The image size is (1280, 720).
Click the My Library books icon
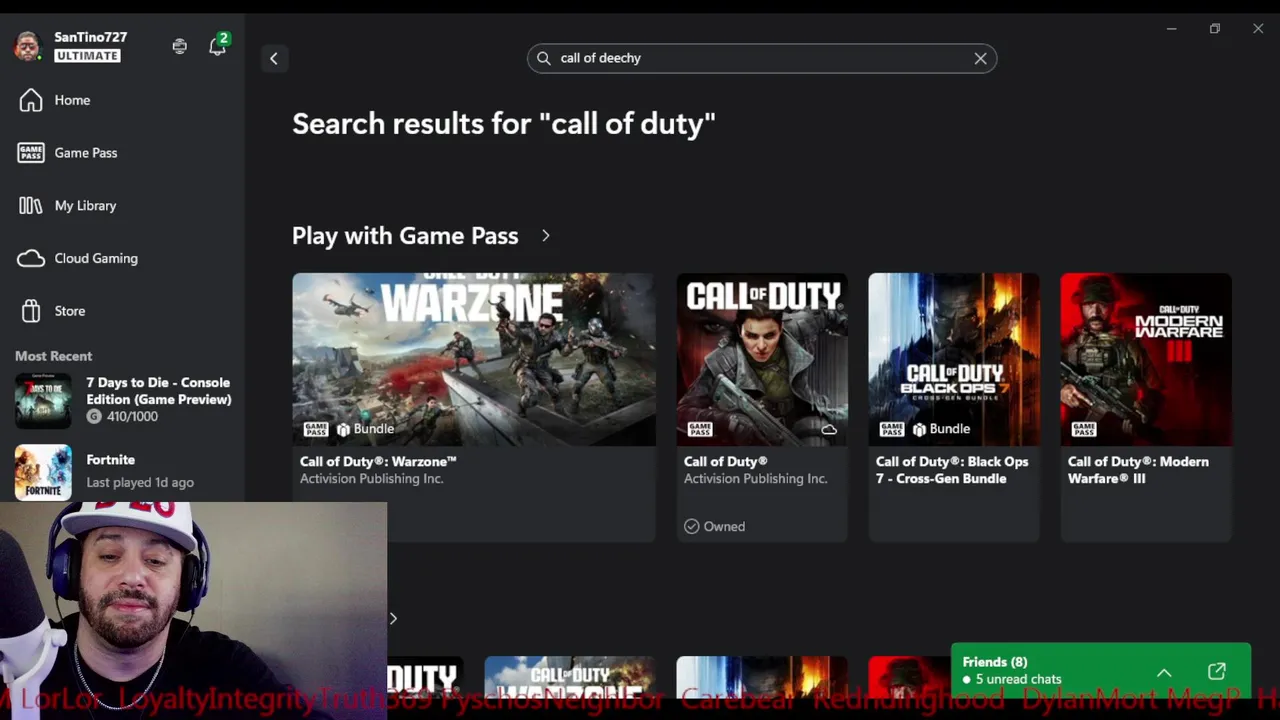pyautogui.click(x=31, y=205)
